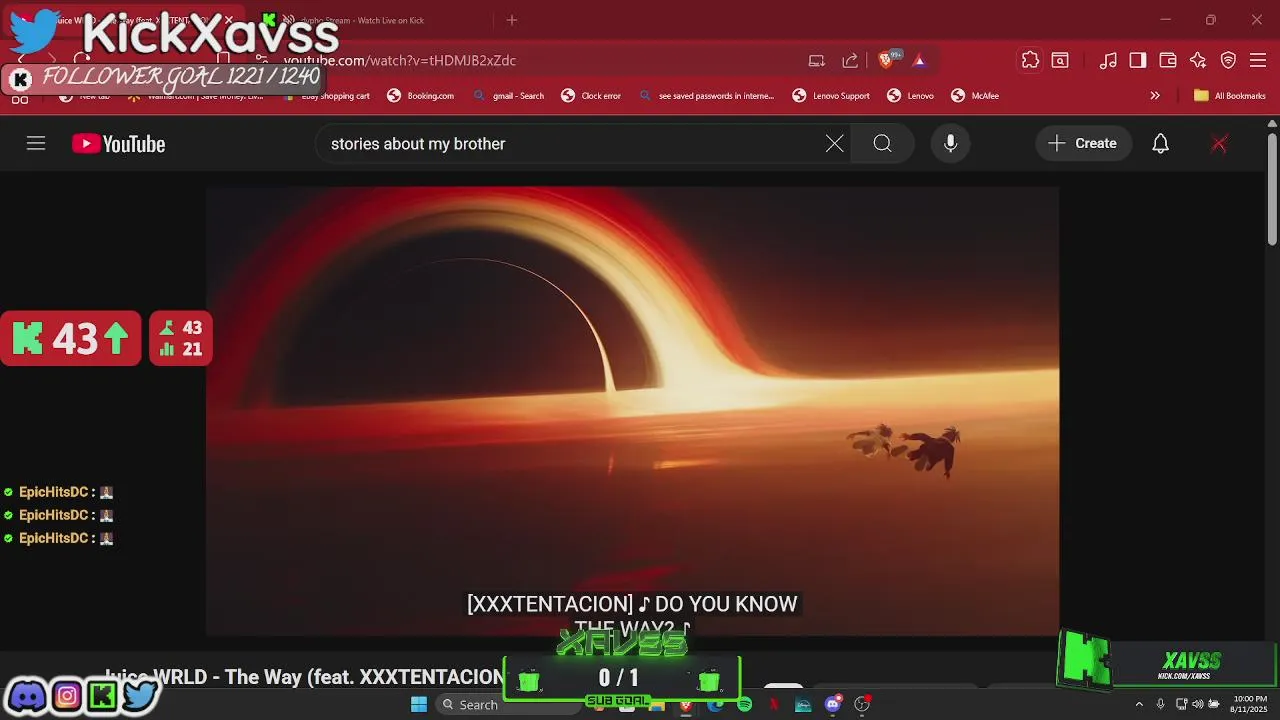Viewport: 1280px width, 720px height.
Task: Open the YouTube guide hamburger menu
Action: (36, 144)
